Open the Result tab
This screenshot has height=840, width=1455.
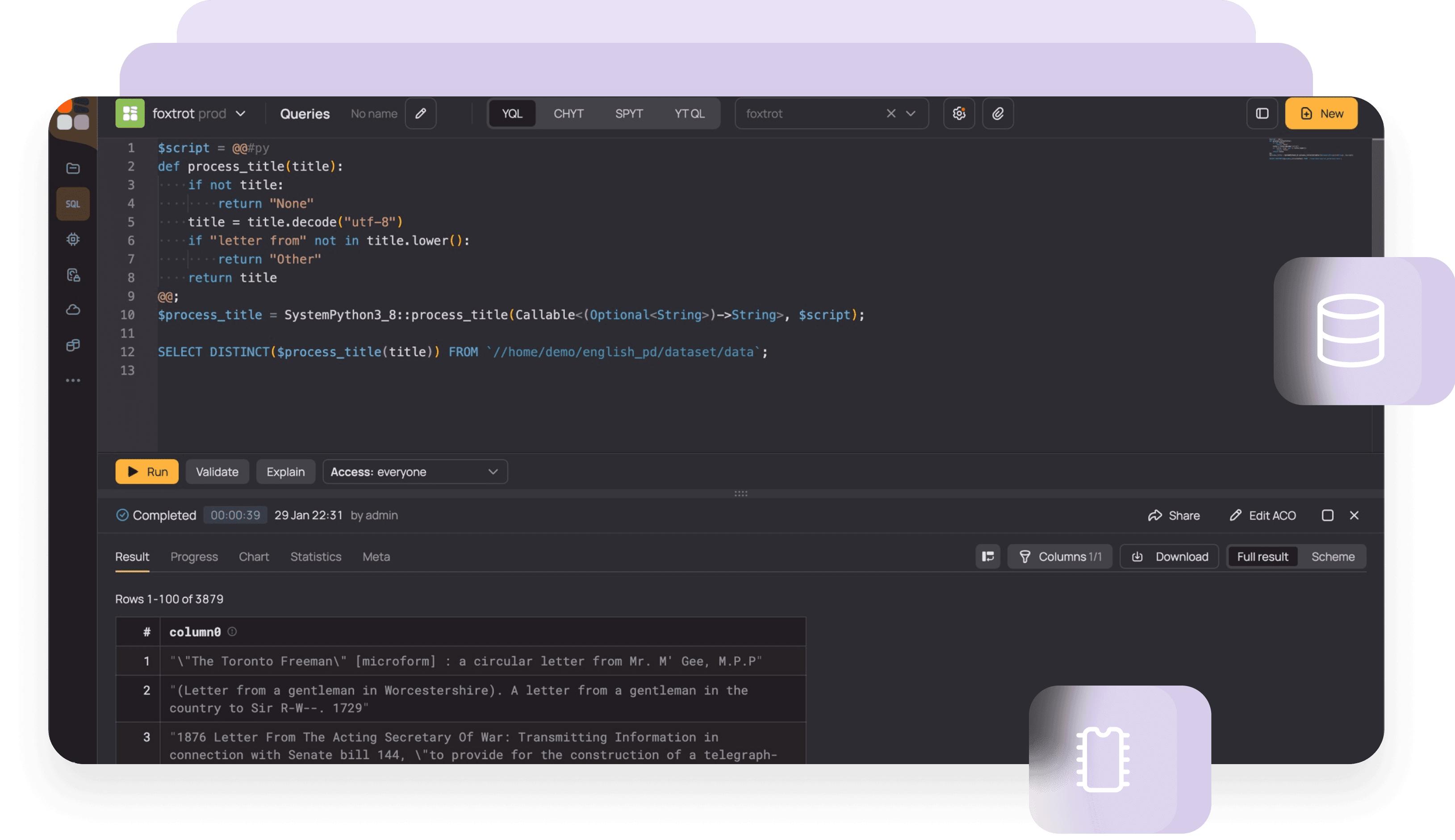coord(132,557)
